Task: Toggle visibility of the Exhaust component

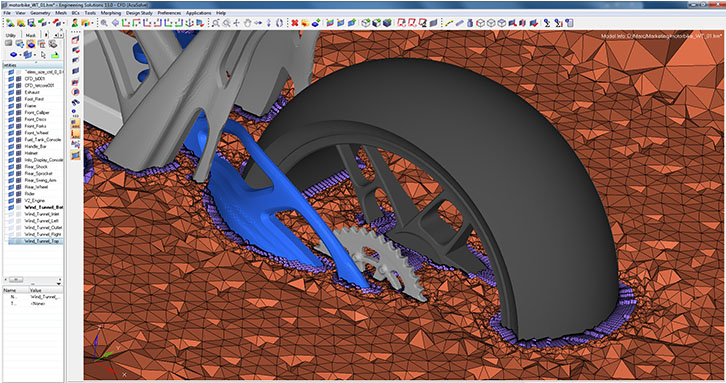Action: pyautogui.click(x=11, y=92)
